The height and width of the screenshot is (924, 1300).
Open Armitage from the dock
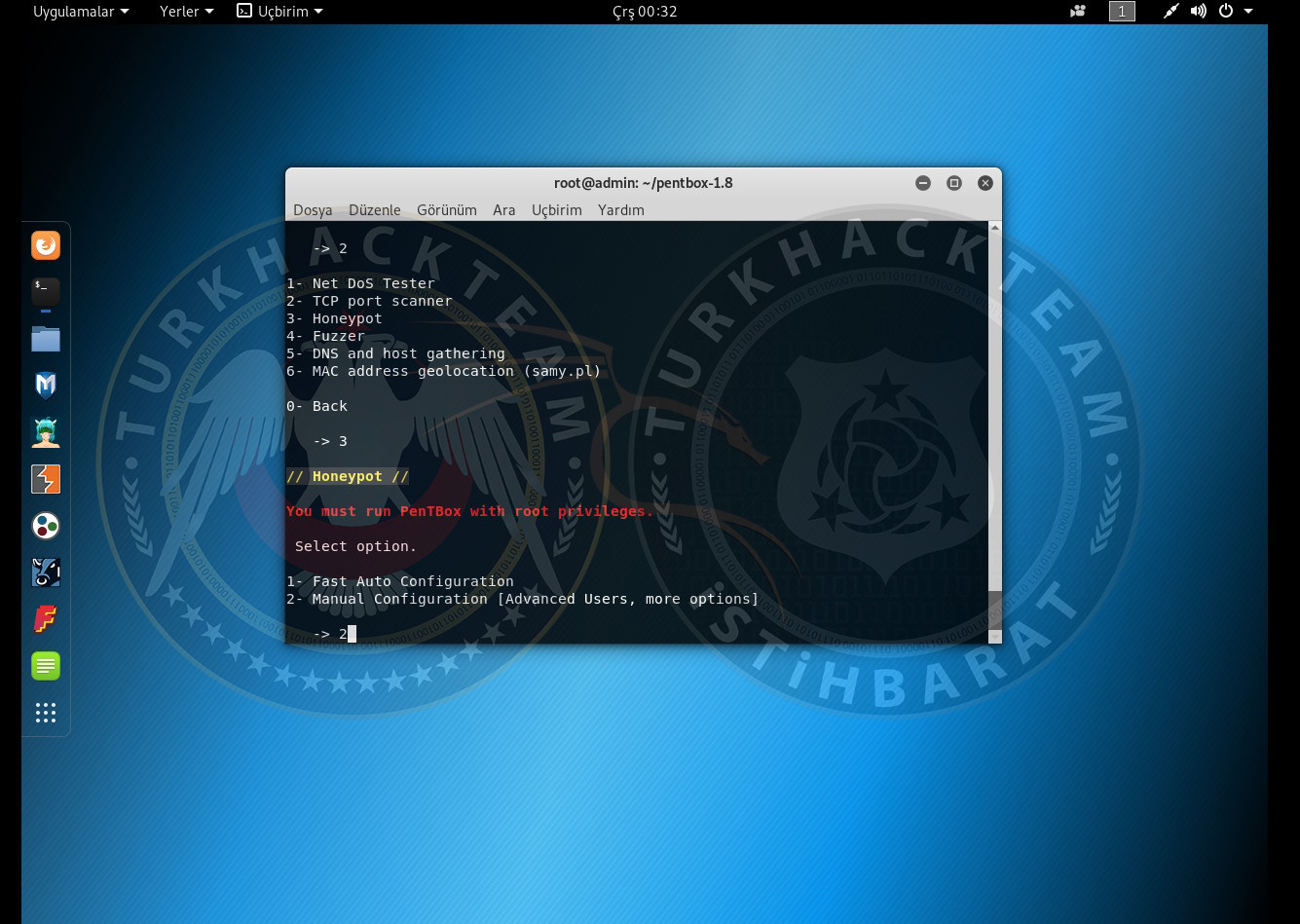[46, 432]
